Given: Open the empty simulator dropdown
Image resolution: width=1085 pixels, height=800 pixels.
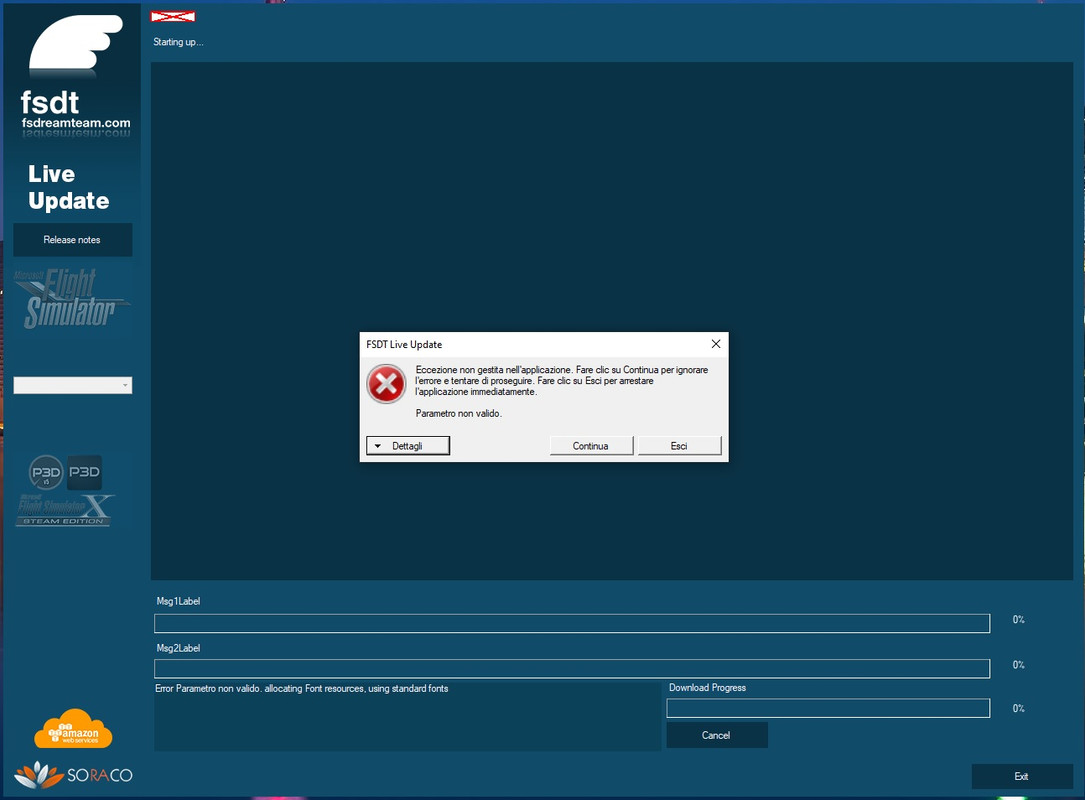Looking at the screenshot, I should point(73,385).
